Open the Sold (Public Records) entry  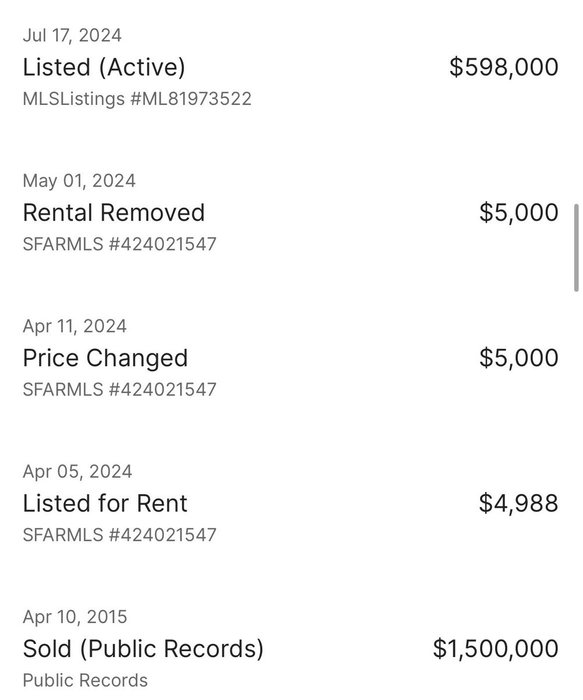[x=143, y=649]
